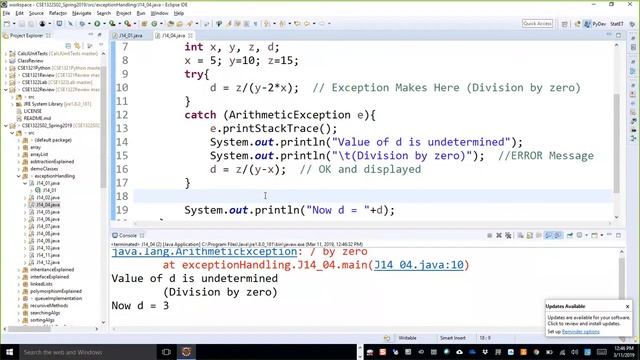The image size is (640, 360).
Task: Click the New file toolbar icon
Action: [x=7, y=24]
